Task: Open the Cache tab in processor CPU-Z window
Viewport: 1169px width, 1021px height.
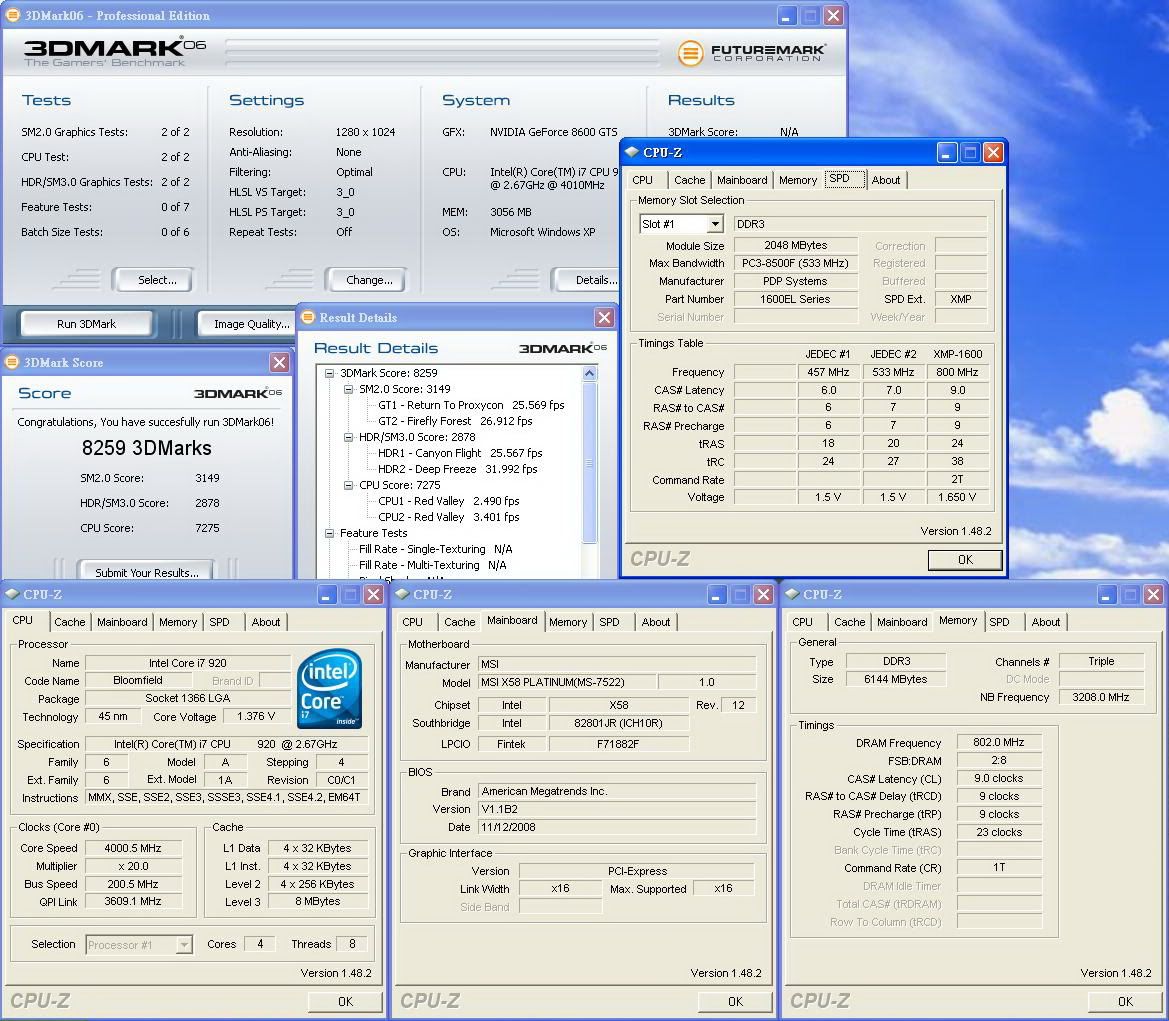Action: point(69,622)
